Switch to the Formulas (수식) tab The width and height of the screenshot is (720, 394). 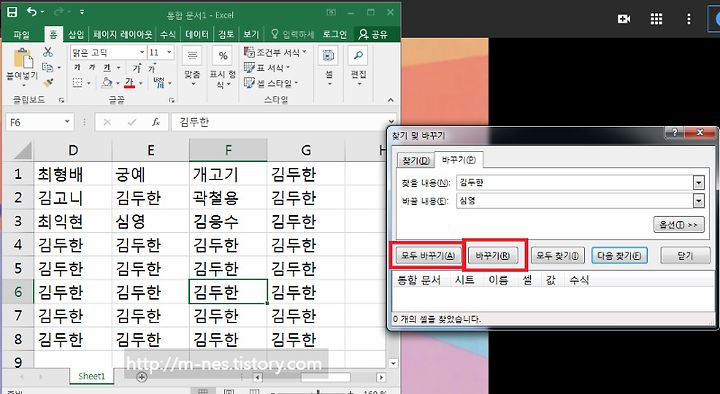coord(168,34)
